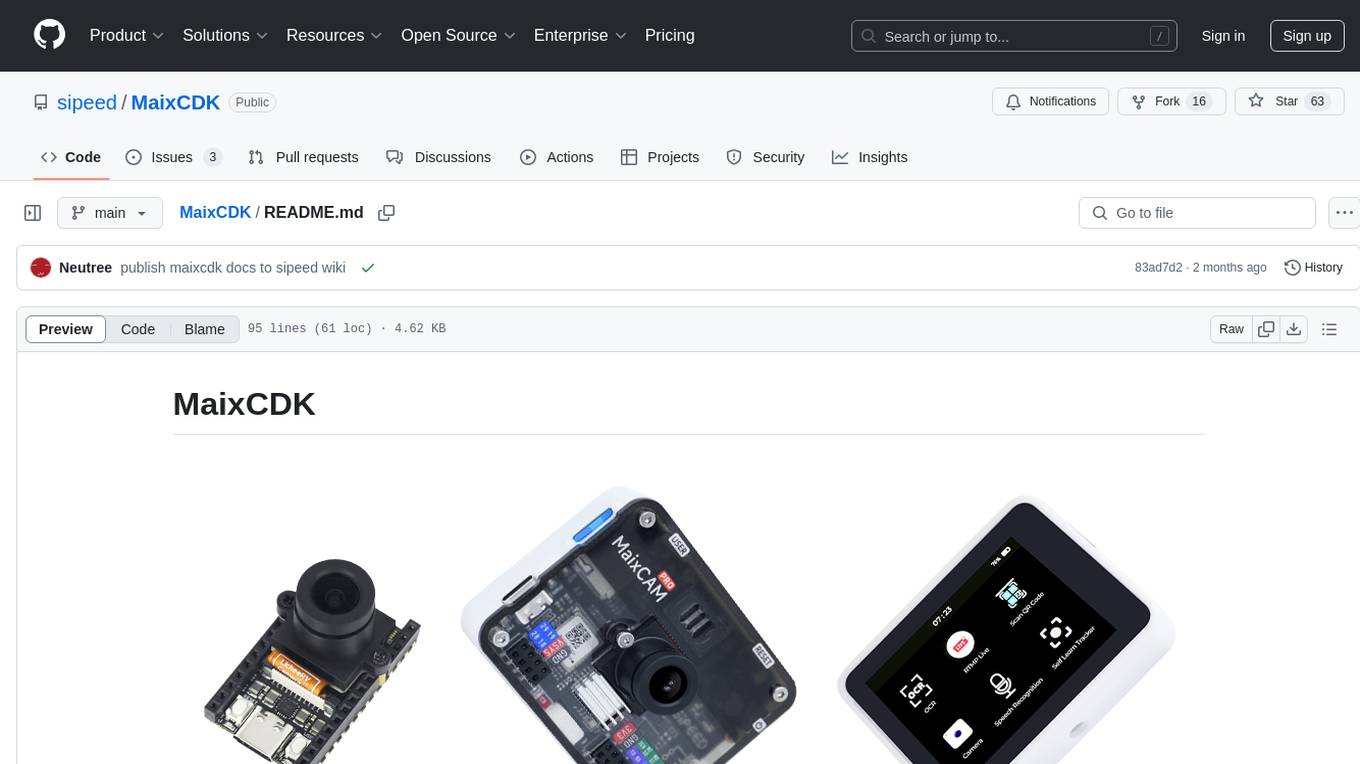Show the commit check status checkmark

[x=368, y=267]
